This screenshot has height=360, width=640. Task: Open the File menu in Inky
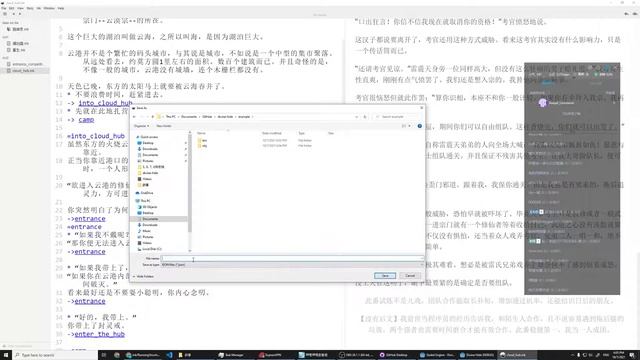[4, 8]
